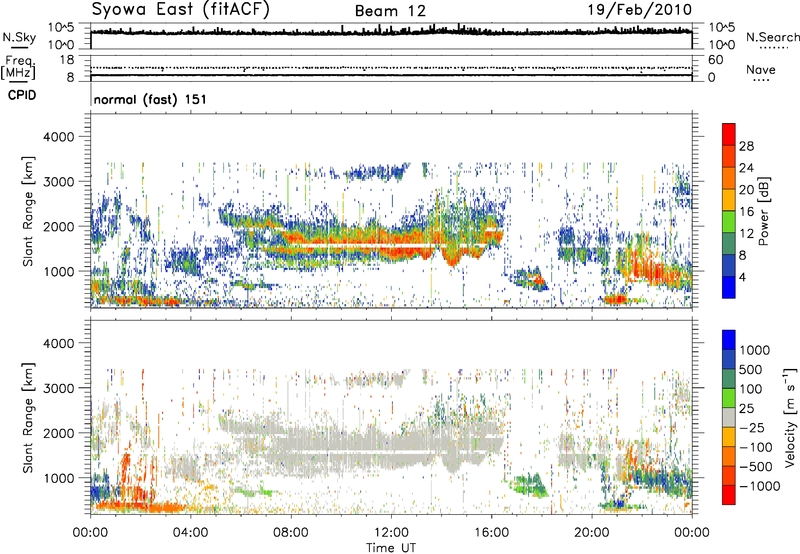
Task: Click the power plot 'Slant Range [km]' label
Action: 28,211
